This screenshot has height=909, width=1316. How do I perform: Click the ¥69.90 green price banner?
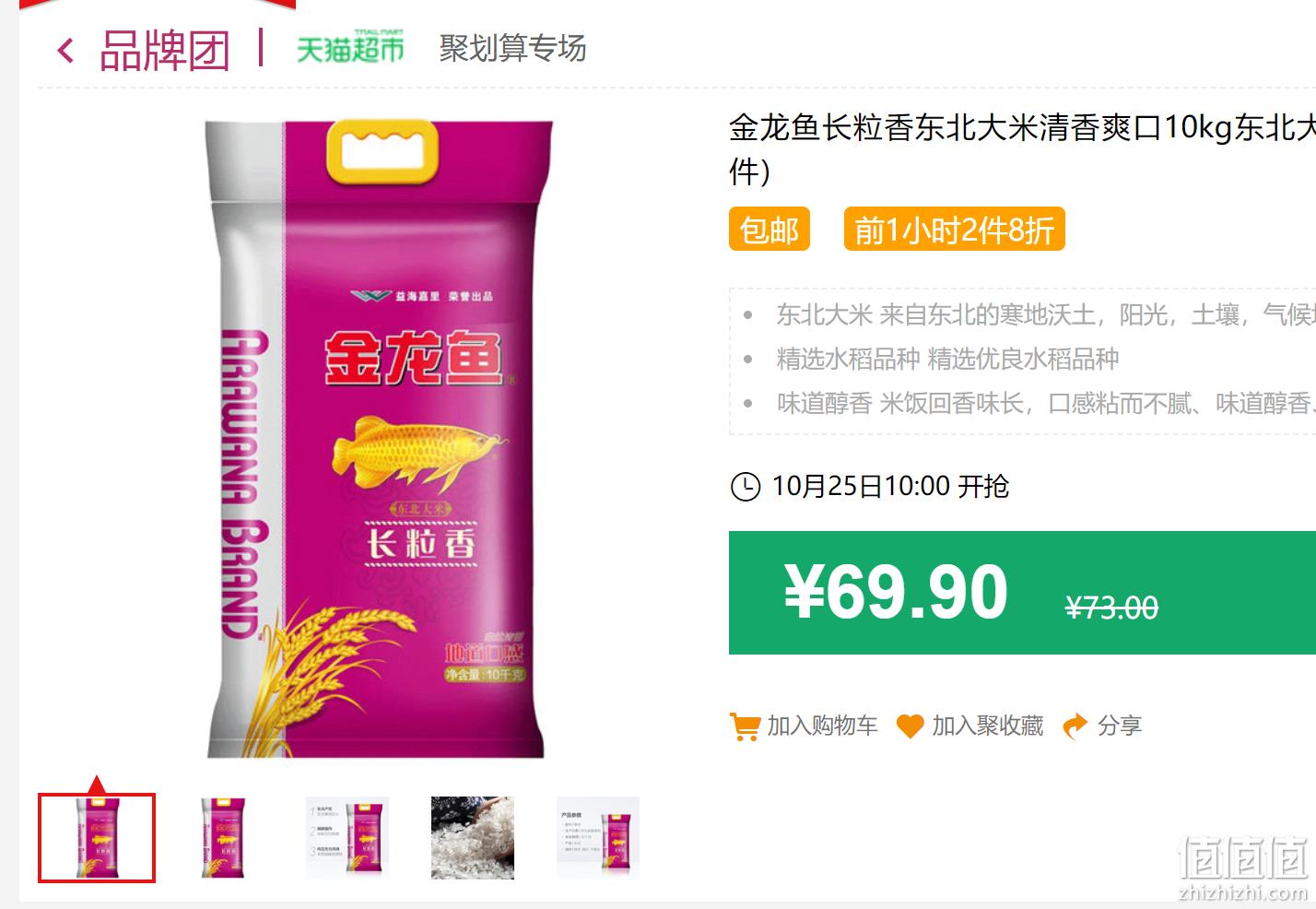[x=1022, y=593]
